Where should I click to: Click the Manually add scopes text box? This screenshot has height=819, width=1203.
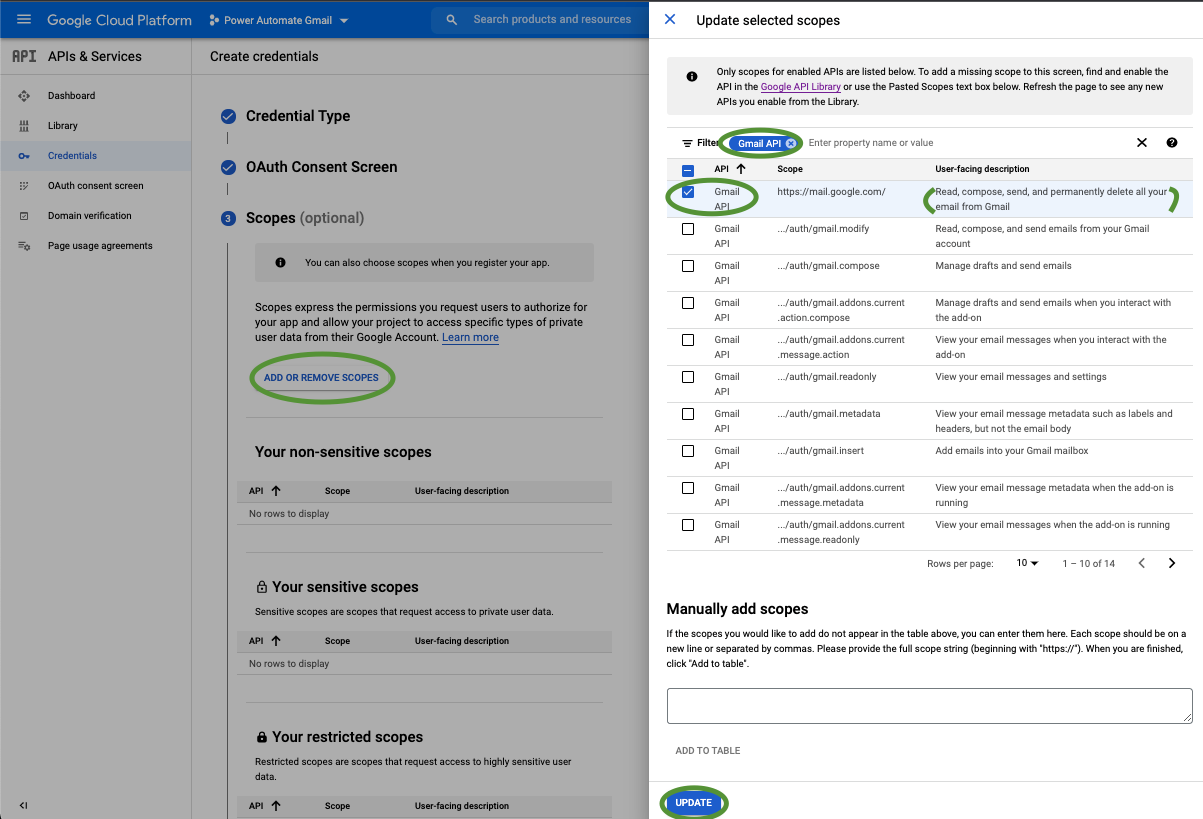(x=928, y=705)
